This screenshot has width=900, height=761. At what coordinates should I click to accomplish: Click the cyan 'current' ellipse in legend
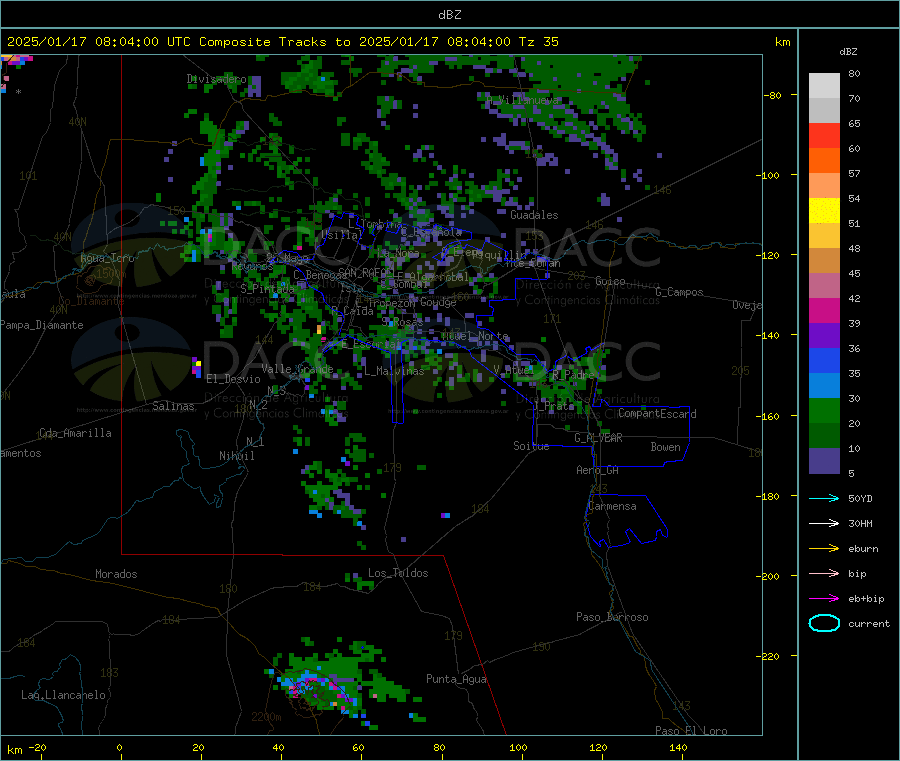point(824,623)
